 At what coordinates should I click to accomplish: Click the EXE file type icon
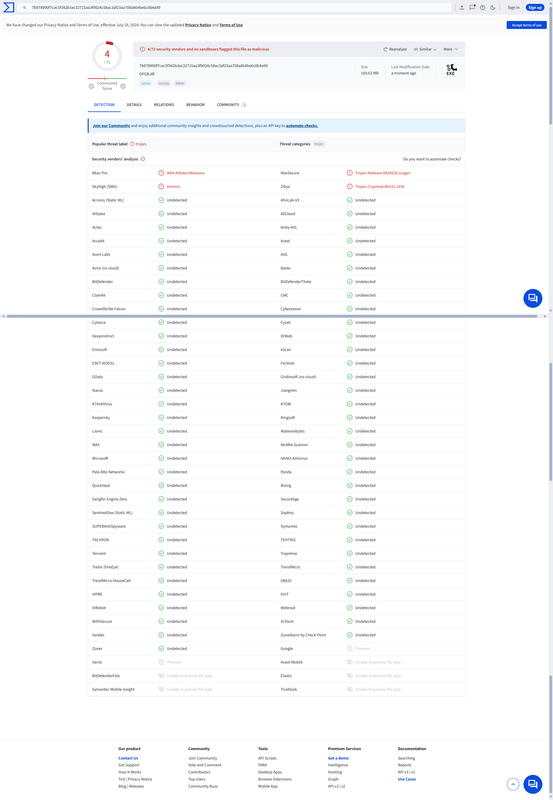tap(450, 70)
